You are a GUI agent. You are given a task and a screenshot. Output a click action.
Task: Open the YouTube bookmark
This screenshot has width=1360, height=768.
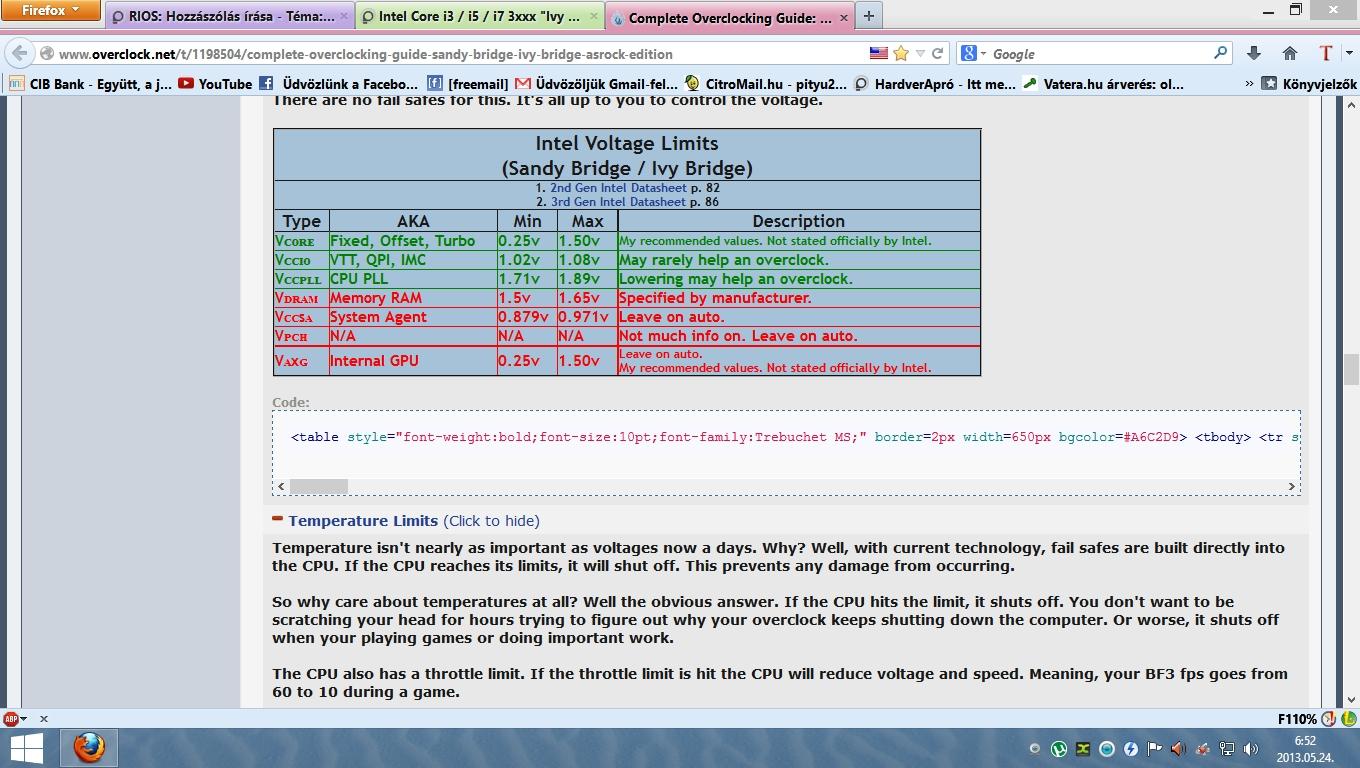(215, 84)
